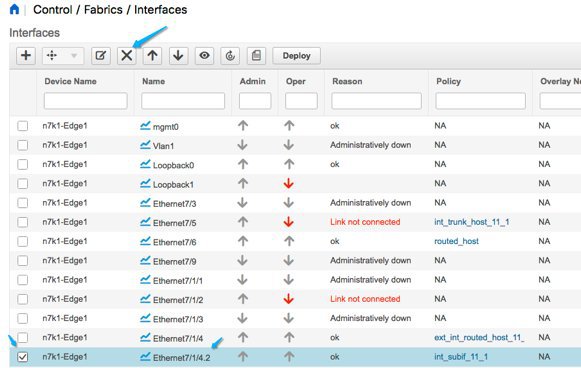Click the no shutdown up-arrow toolbar icon
Screen dimensions: 581x368
[x=152, y=56]
